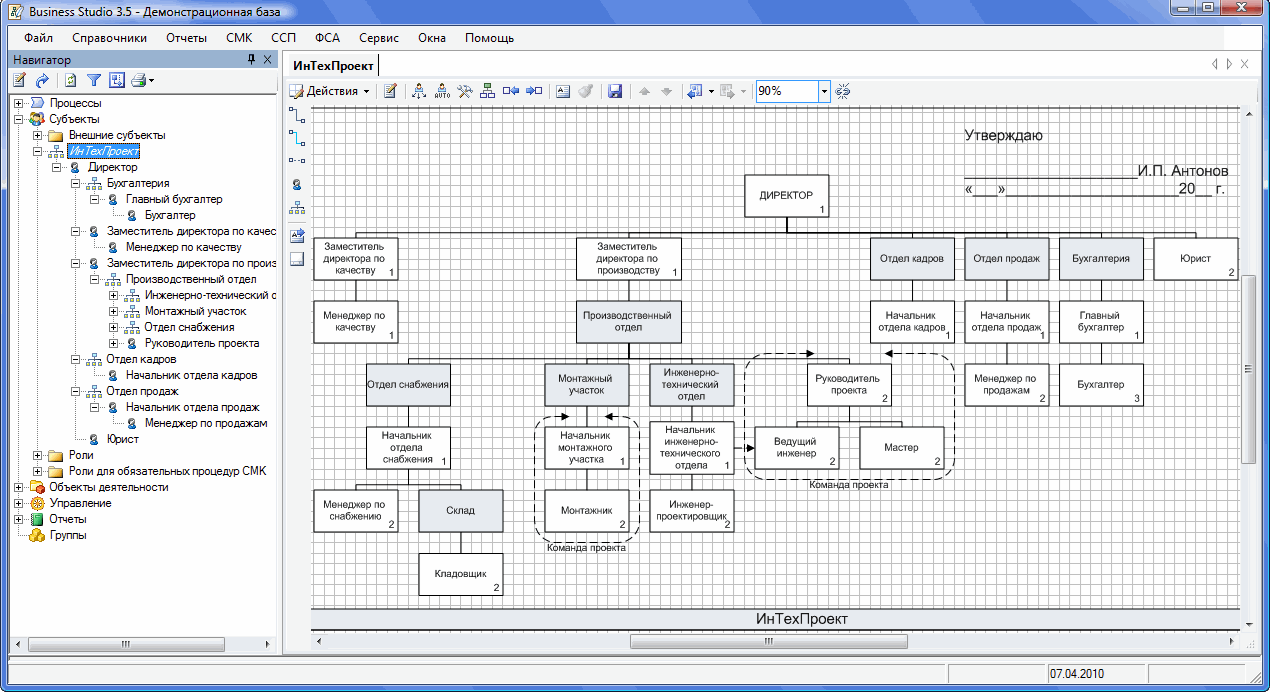Open the Справочники menu

(x=109, y=38)
